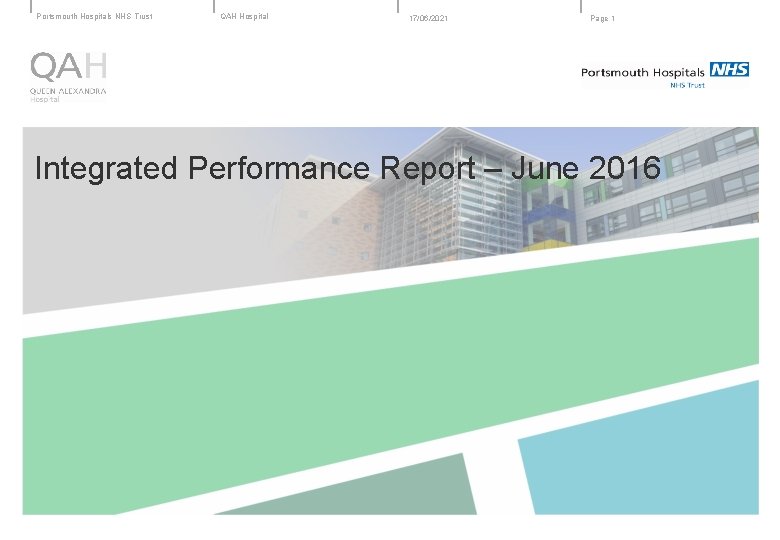780x540 pixels.
Task: Click the date '17/06/2021' in header
Action: 428,18
